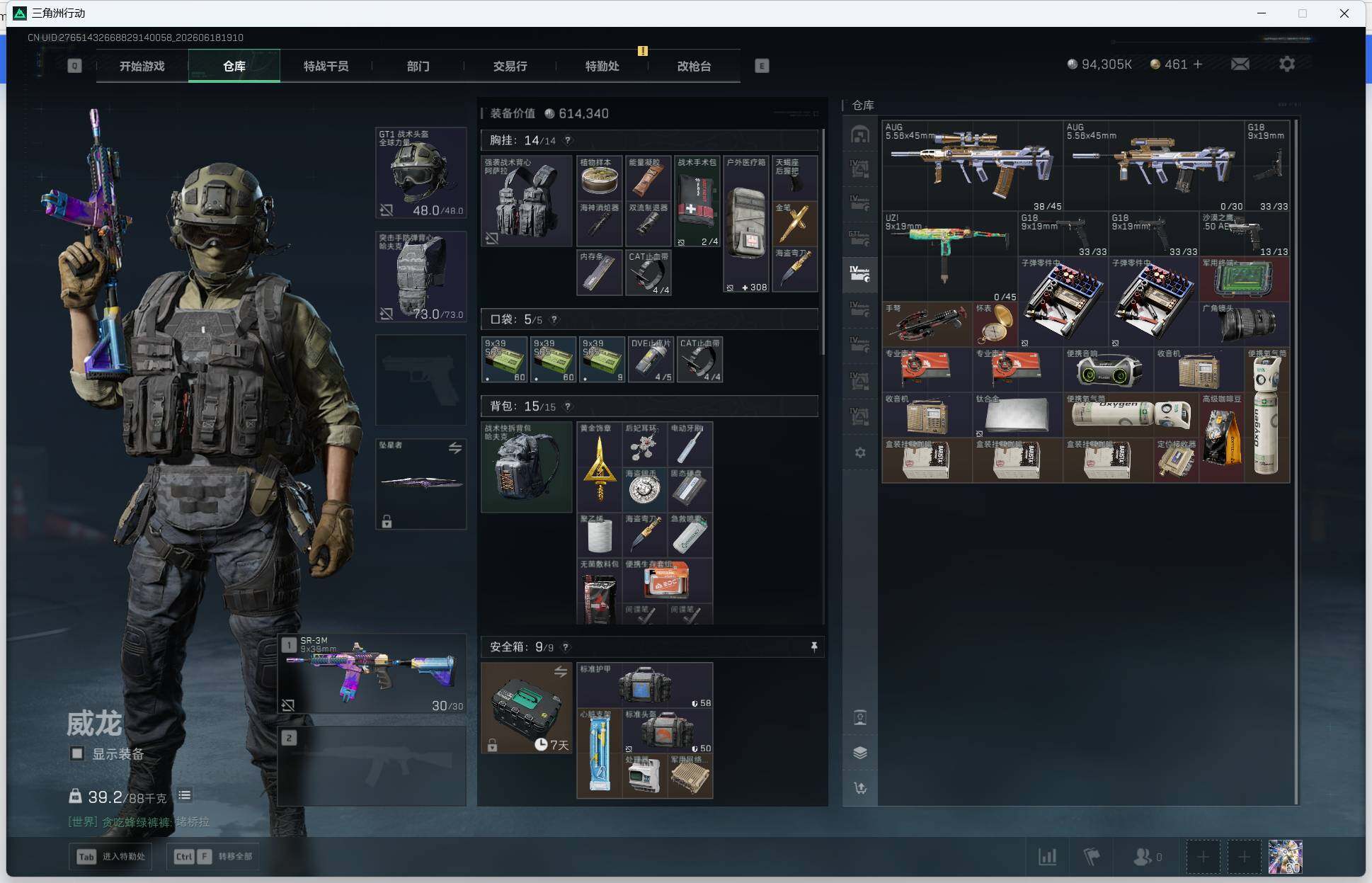This screenshot has height=883, width=1372.
Task: Select the 后妃耳环 item
Action: [x=645, y=445]
